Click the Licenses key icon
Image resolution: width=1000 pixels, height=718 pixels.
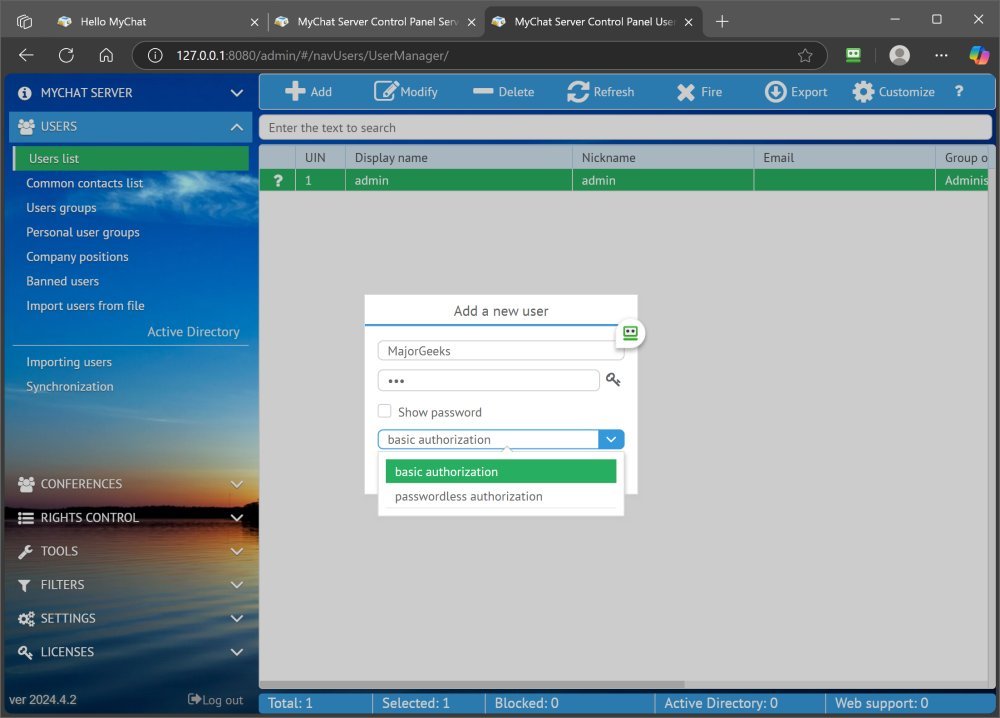click(x=26, y=652)
